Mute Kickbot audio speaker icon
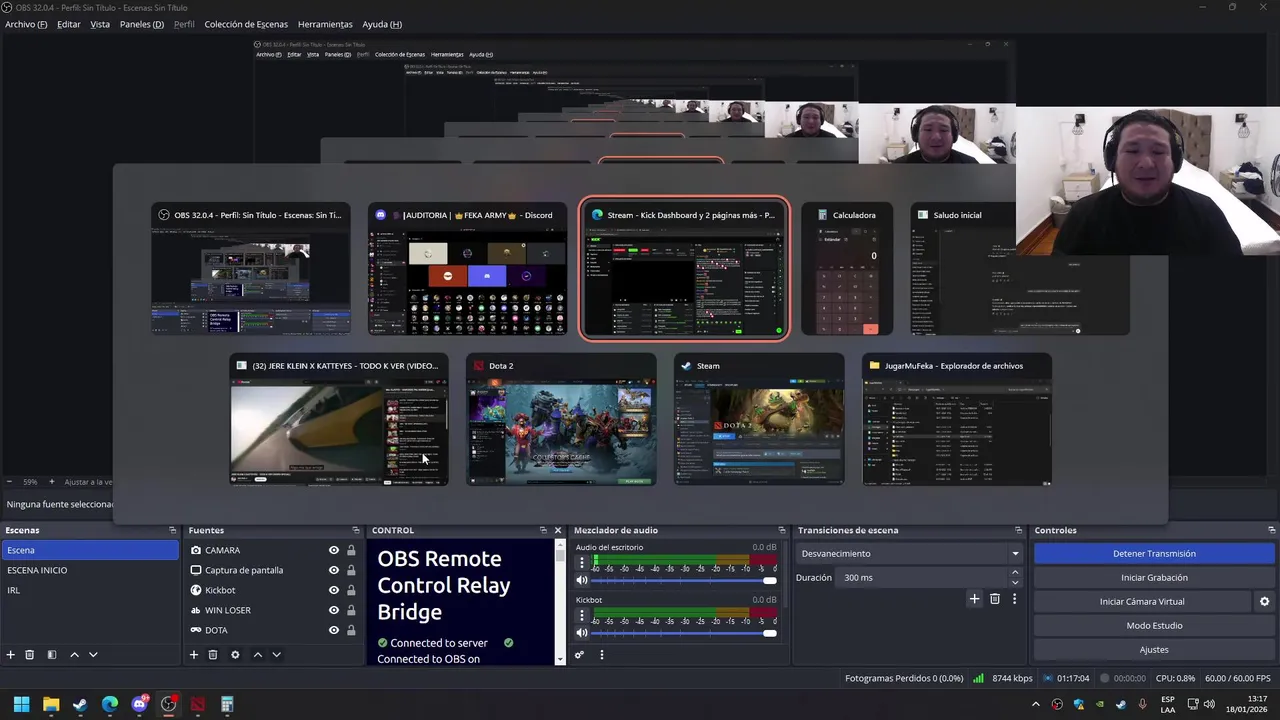Image resolution: width=1280 pixels, height=720 pixels. pyautogui.click(x=582, y=633)
